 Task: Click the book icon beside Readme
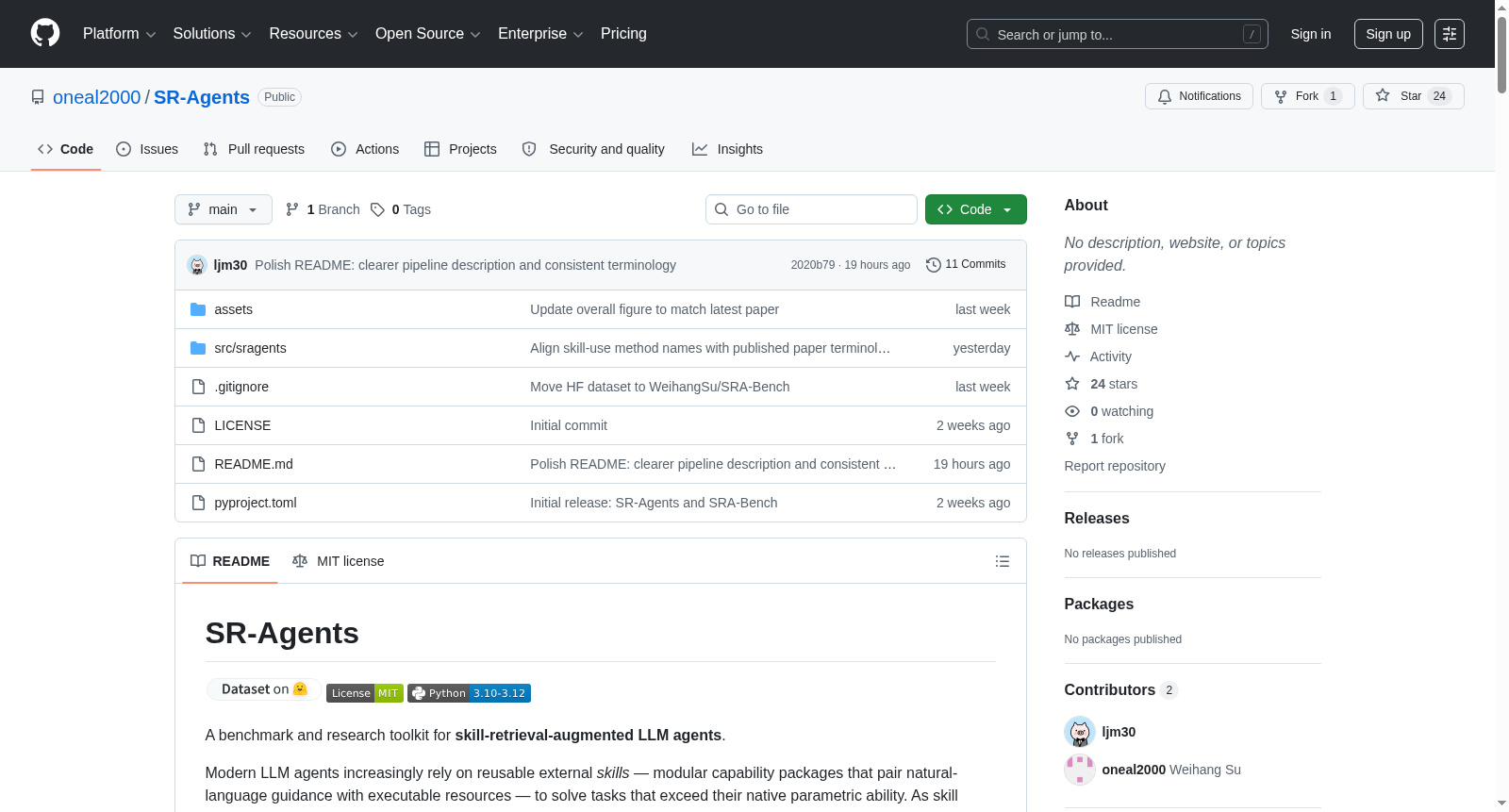click(x=1072, y=302)
